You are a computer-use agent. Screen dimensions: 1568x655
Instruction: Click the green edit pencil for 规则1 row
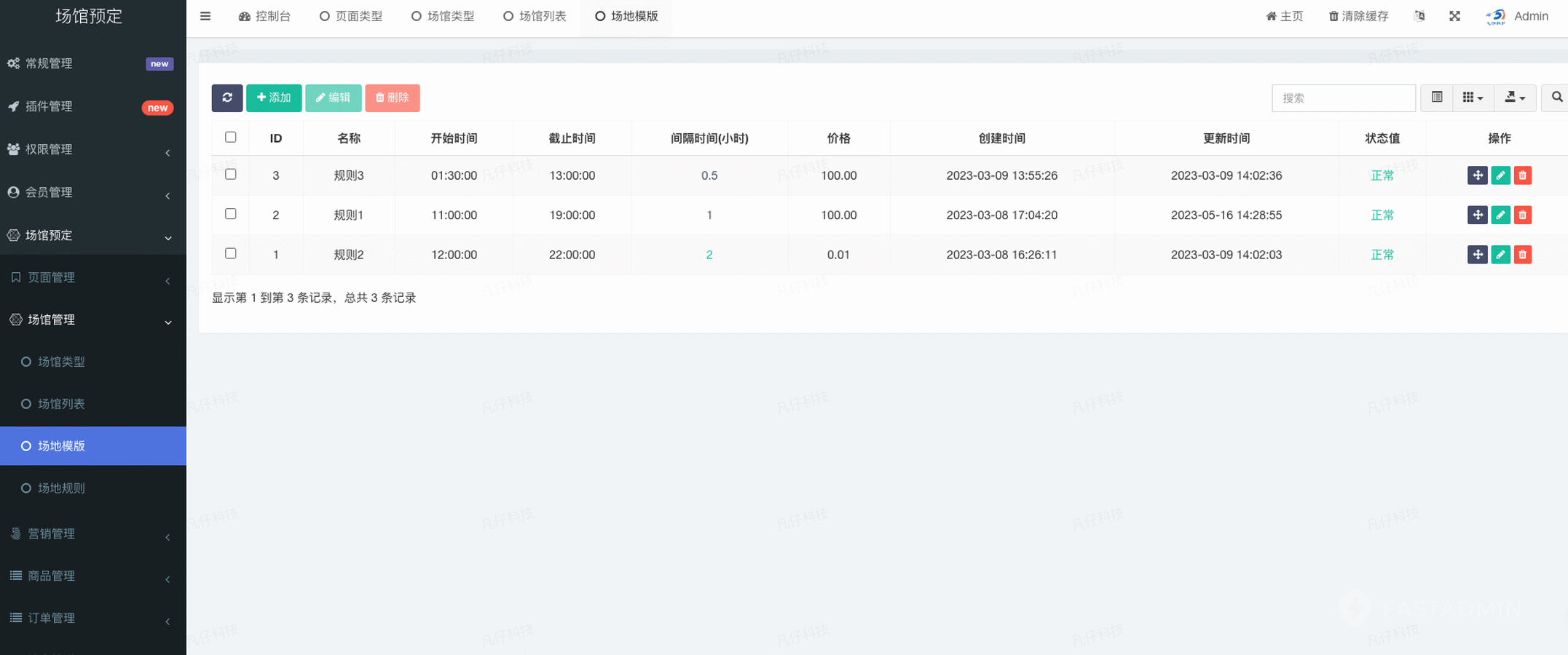click(1500, 215)
